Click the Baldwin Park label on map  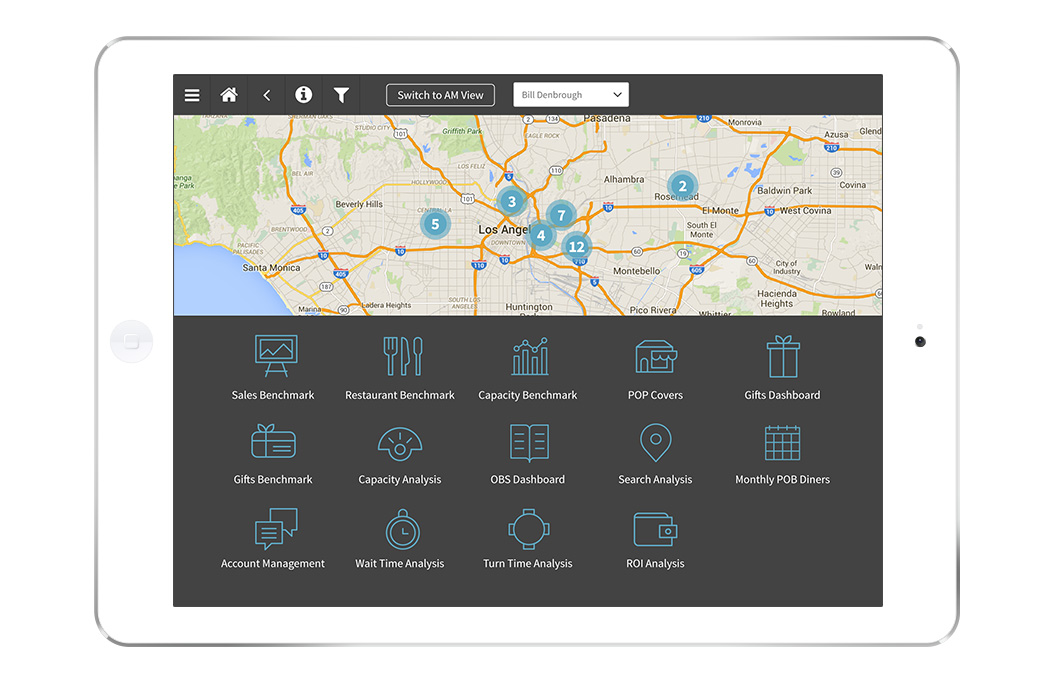tap(785, 191)
